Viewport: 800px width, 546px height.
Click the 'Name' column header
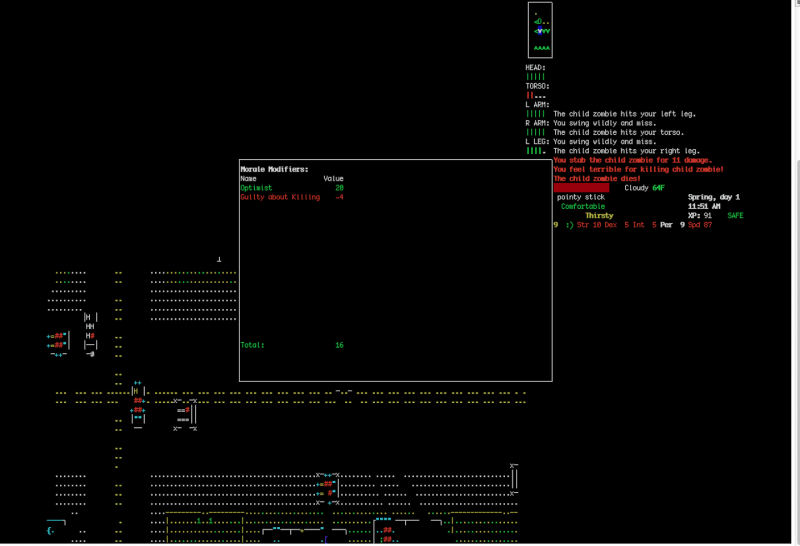pyautogui.click(x=248, y=179)
